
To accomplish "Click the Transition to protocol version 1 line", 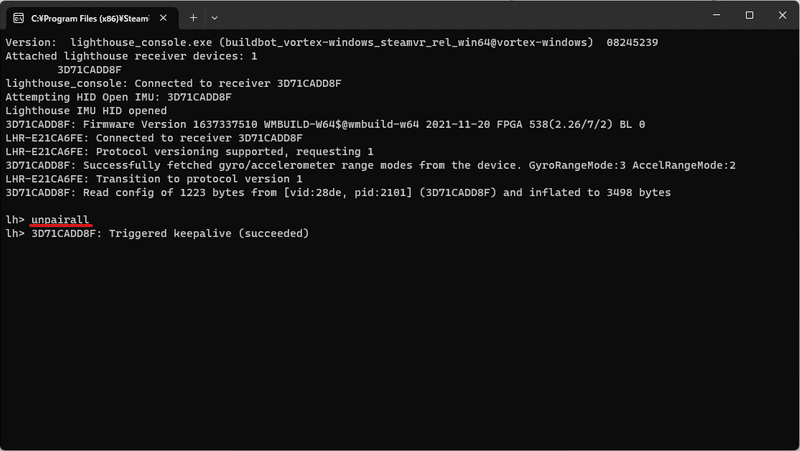I will click(x=154, y=179).
